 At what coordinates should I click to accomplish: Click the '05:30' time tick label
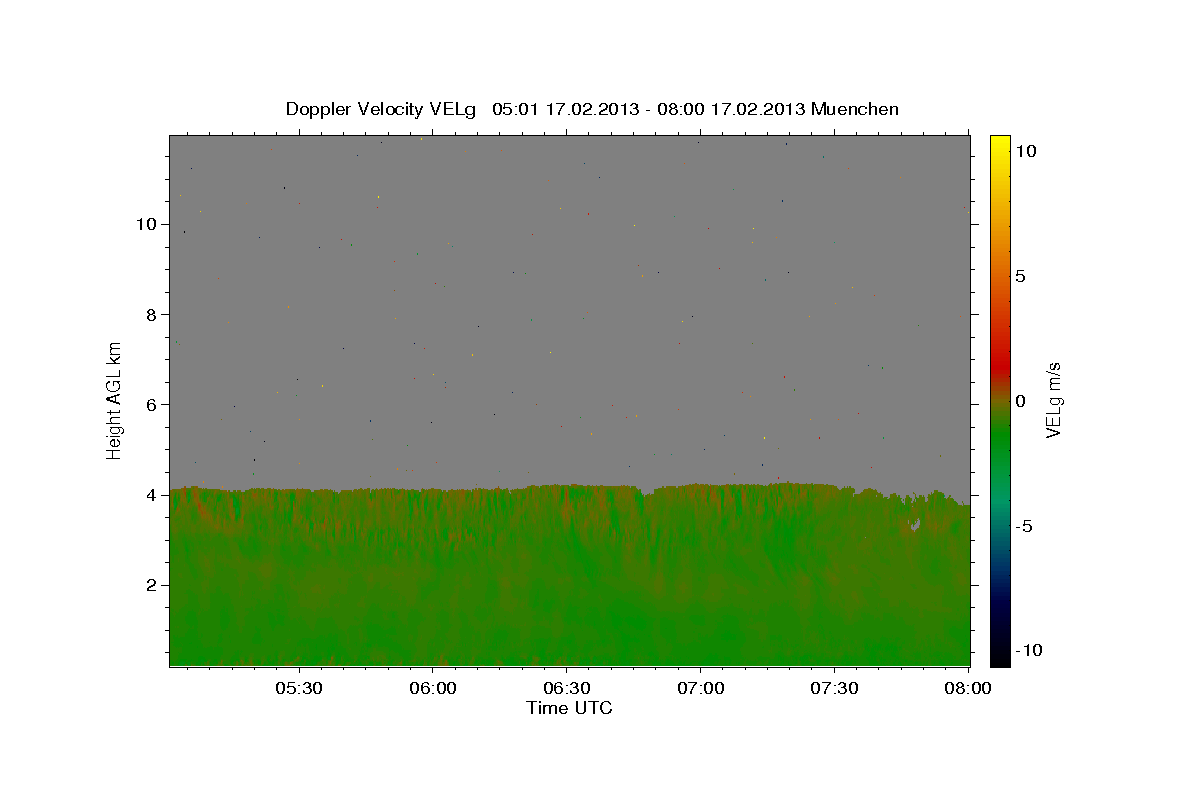[300, 689]
